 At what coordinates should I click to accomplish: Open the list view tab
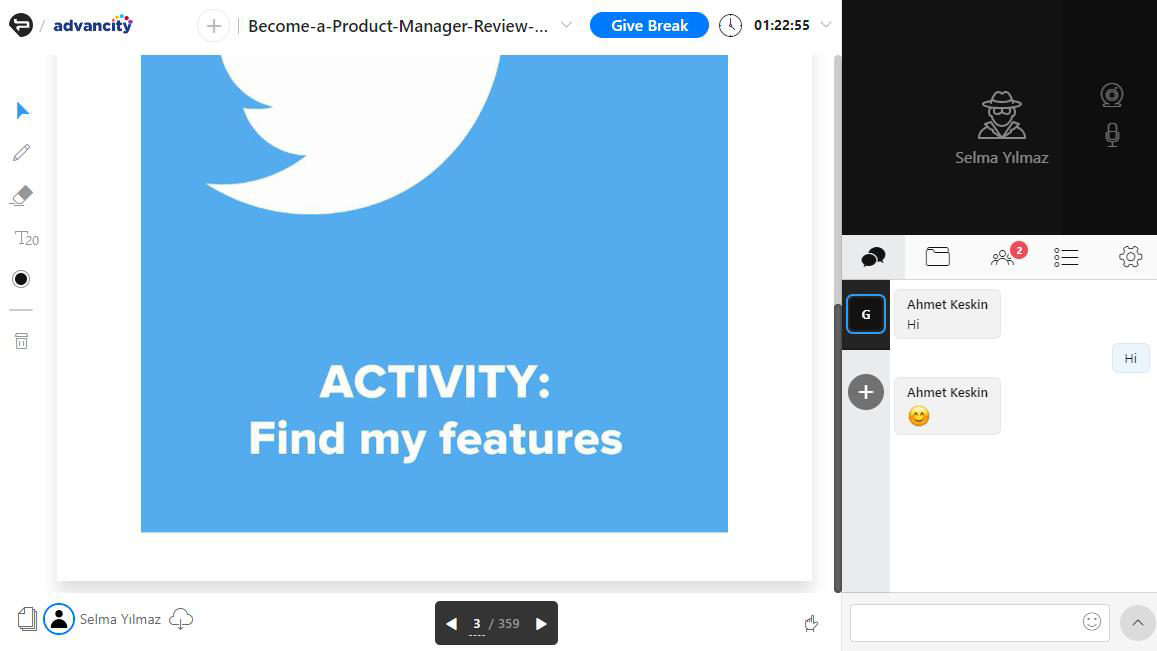pyautogui.click(x=1066, y=257)
